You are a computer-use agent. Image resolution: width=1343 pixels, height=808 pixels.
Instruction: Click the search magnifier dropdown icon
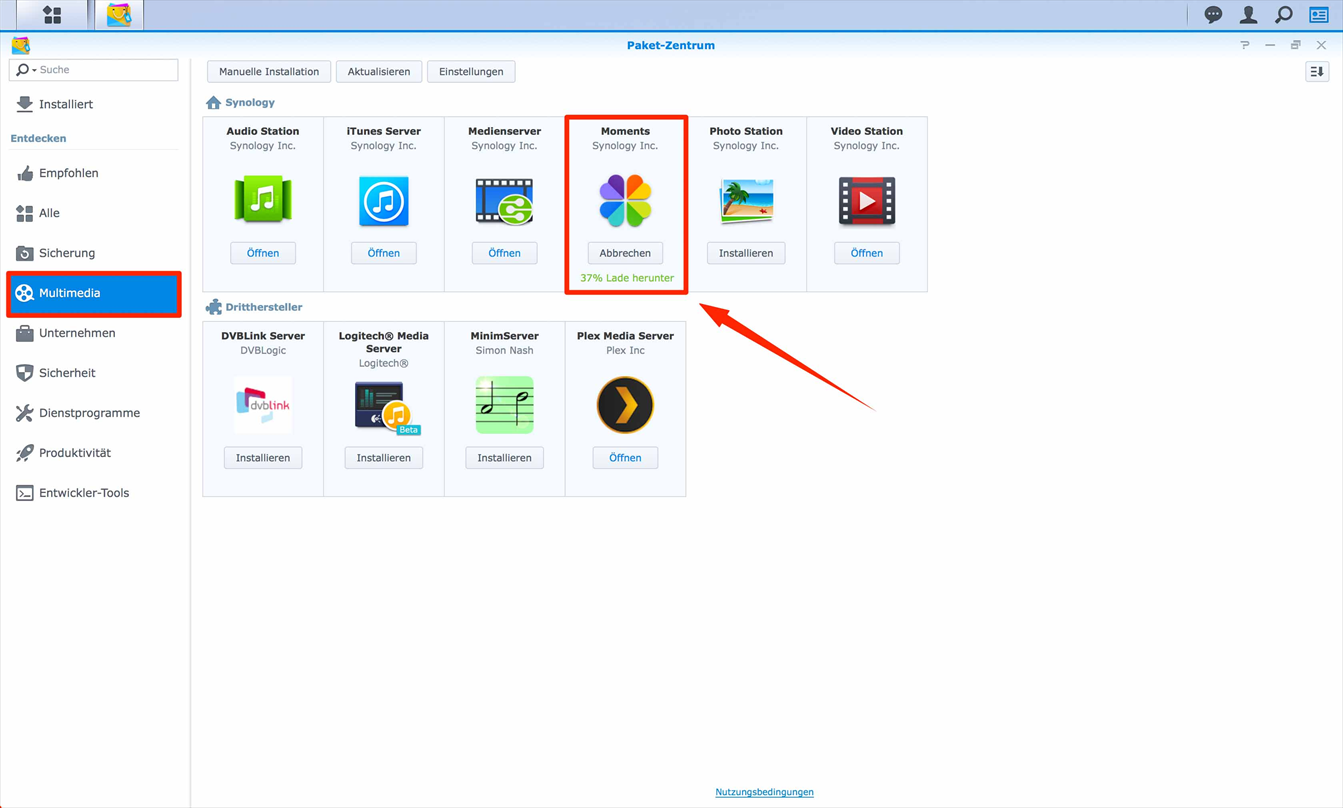click(x=25, y=70)
